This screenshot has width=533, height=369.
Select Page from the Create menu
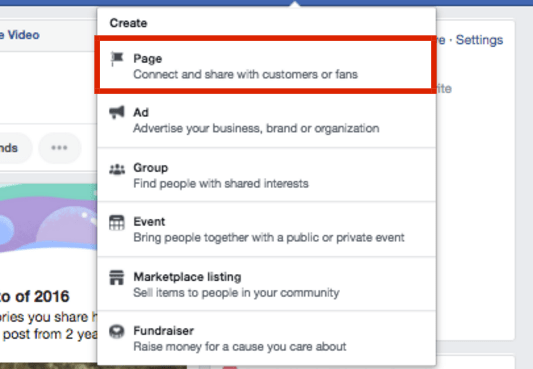[266, 66]
